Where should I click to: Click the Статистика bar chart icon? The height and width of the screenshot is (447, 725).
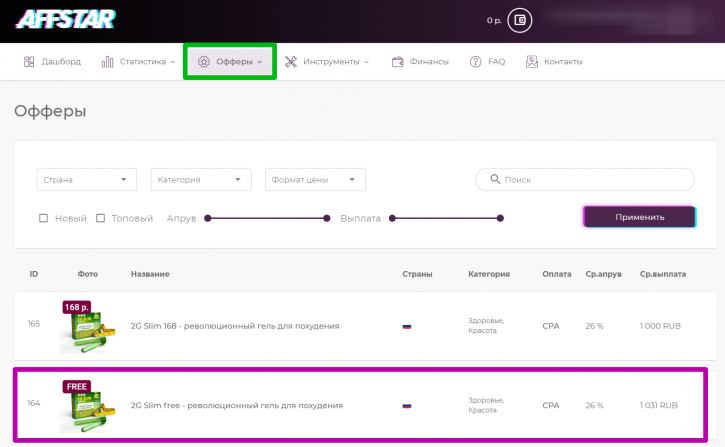point(107,61)
